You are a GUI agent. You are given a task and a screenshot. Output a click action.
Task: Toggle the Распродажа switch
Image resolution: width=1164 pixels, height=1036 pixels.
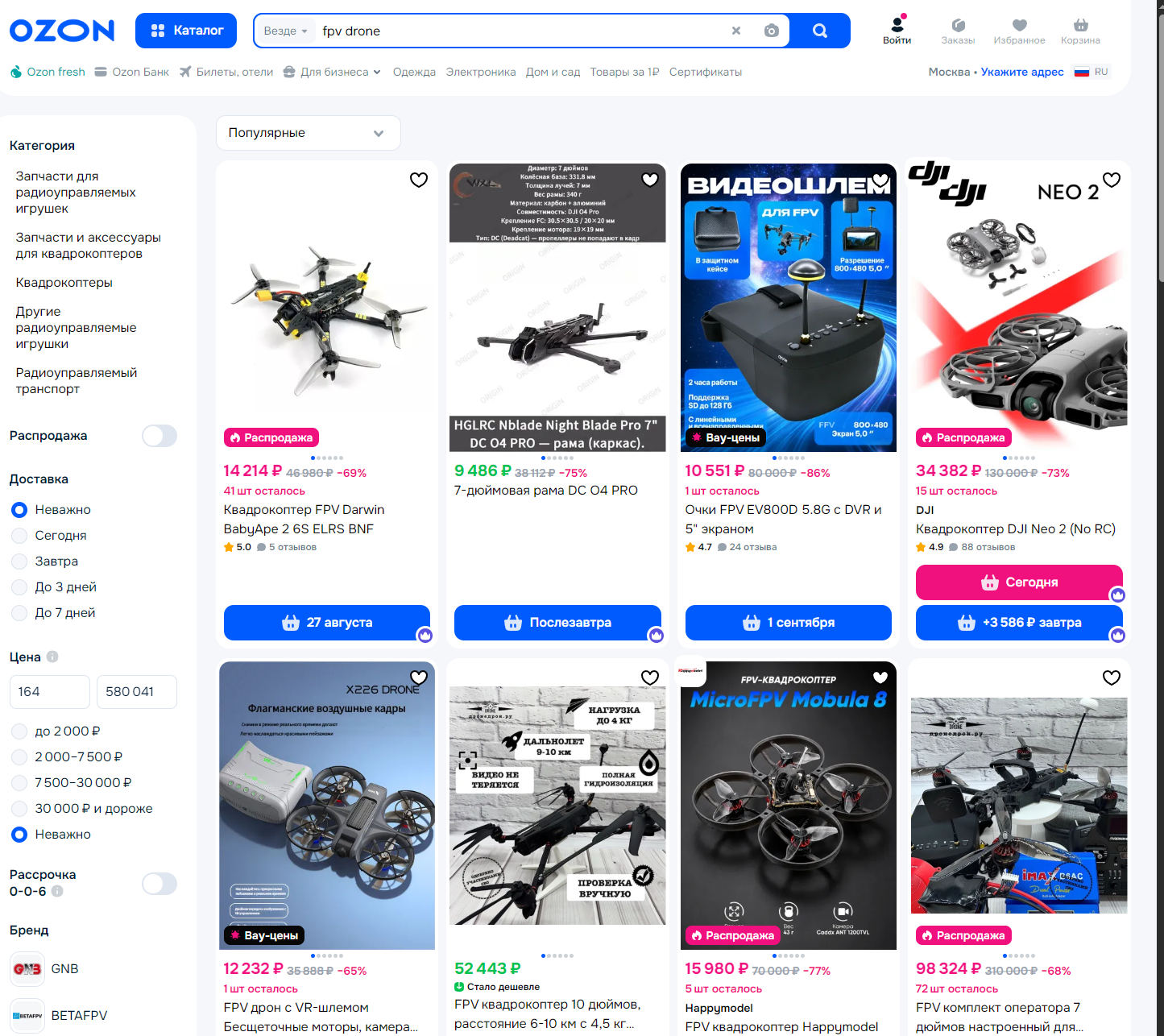[x=159, y=436]
